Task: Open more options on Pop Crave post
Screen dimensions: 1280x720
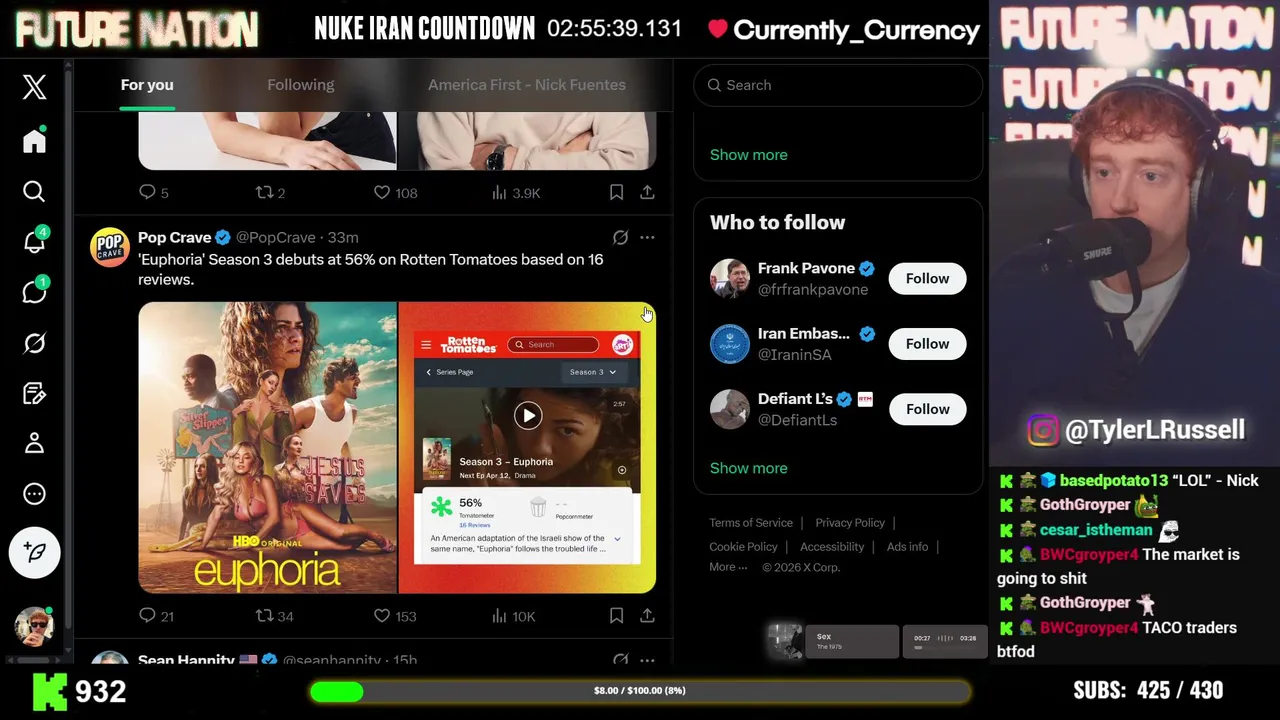Action: tap(647, 238)
